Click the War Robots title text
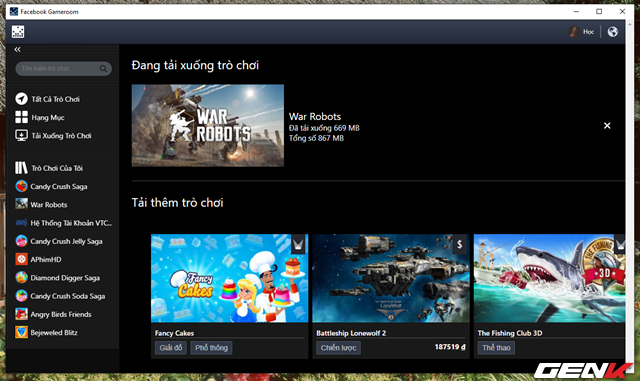640x381 pixels. (x=315, y=116)
